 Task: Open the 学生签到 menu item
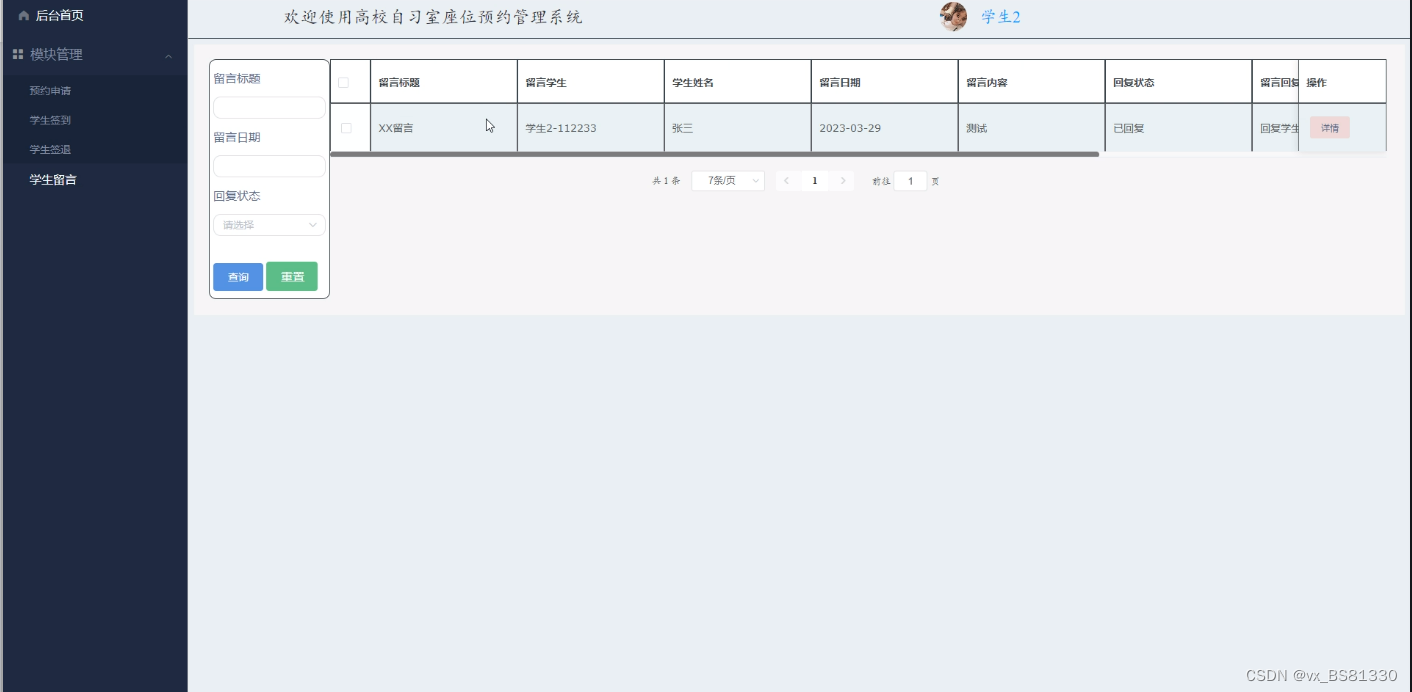[x=50, y=120]
